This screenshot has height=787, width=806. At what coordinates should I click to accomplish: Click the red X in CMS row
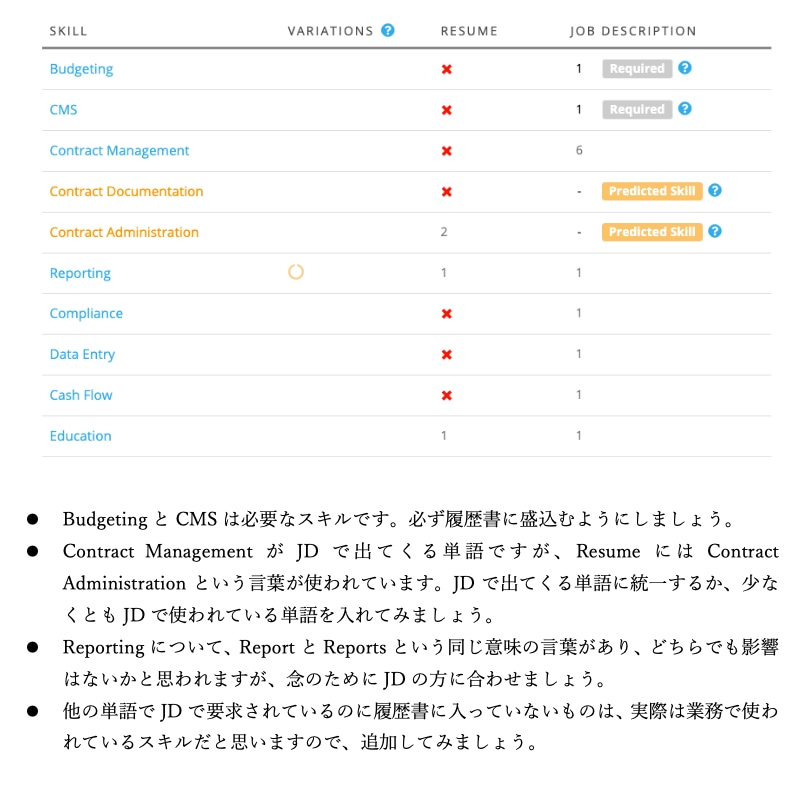[446, 110]
